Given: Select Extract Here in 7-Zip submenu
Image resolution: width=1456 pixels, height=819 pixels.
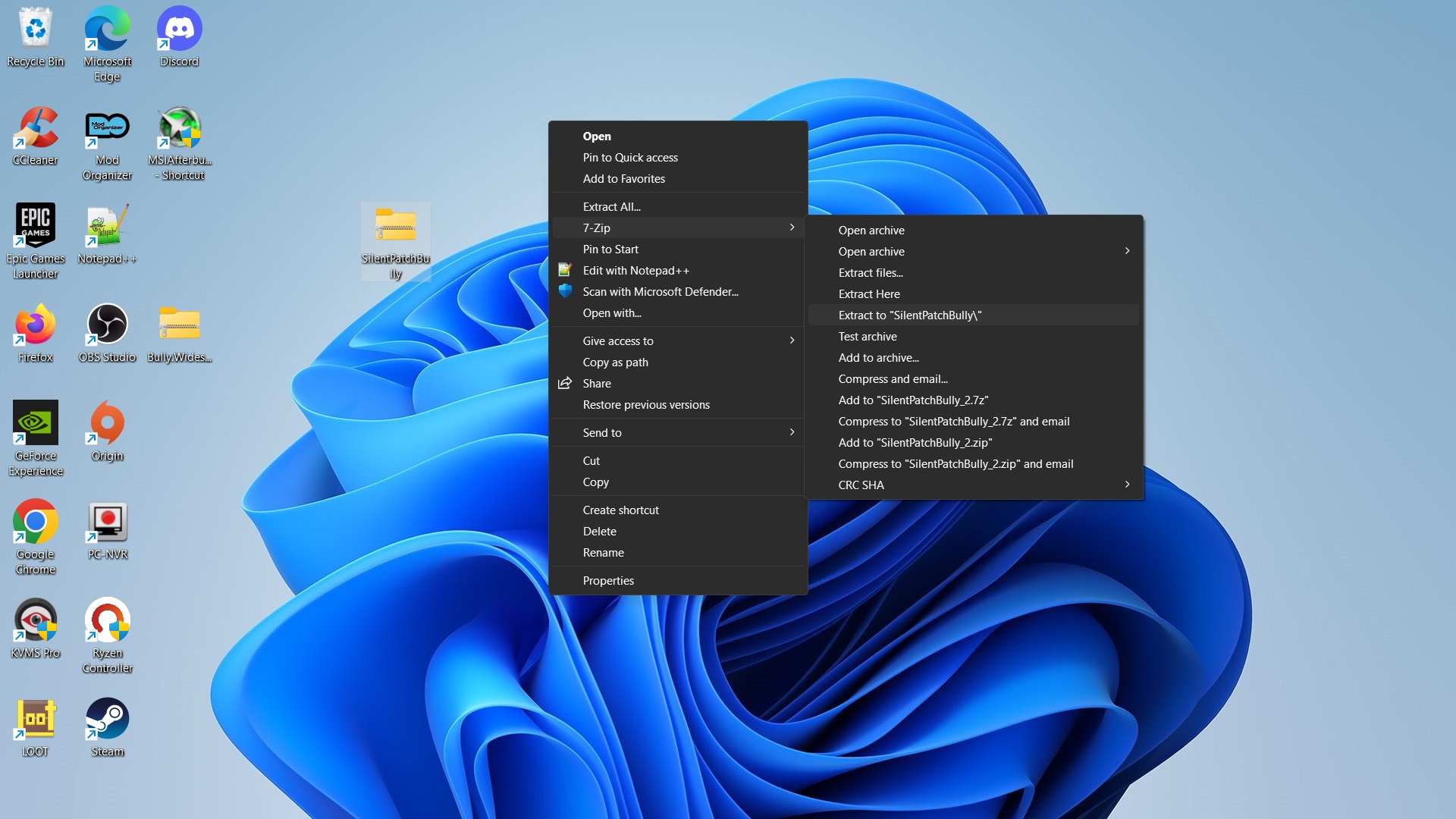Looking at the screenshot, I should point(868,293).
